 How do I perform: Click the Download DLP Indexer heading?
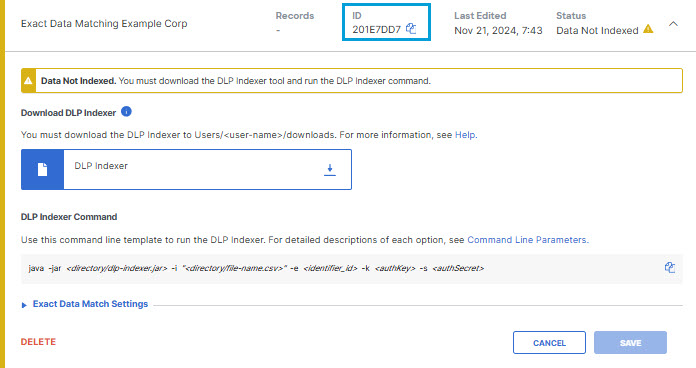tap(68, 113)
